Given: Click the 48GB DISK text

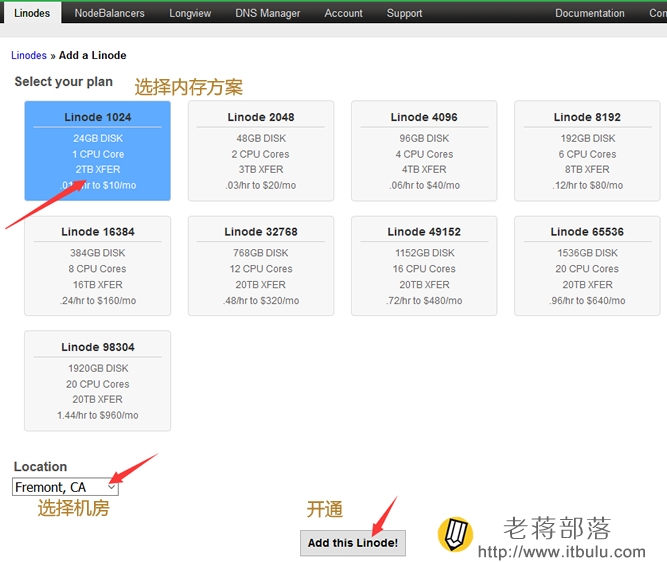Looking at the screenshot, I should 261,138.
